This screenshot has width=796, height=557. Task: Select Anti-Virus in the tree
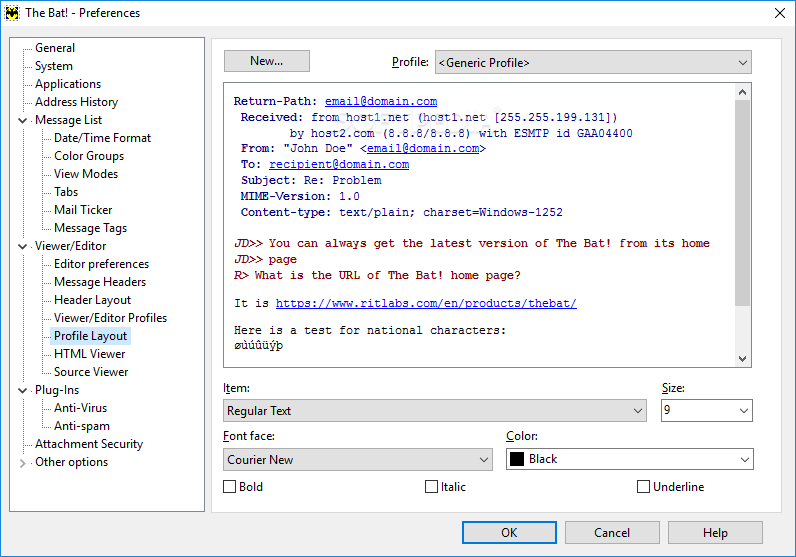[81, 408]
